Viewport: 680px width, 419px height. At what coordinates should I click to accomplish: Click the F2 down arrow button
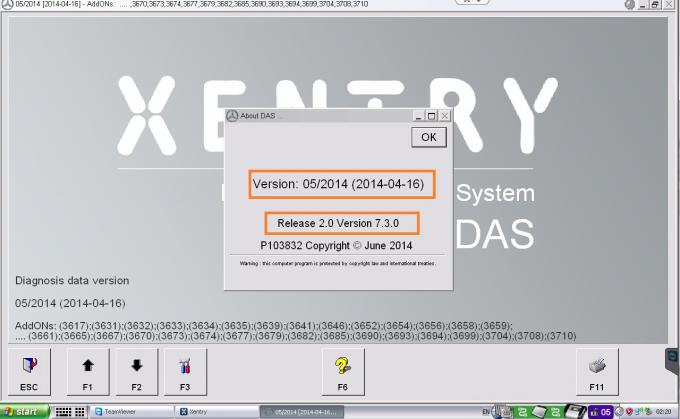pos(137,372)
